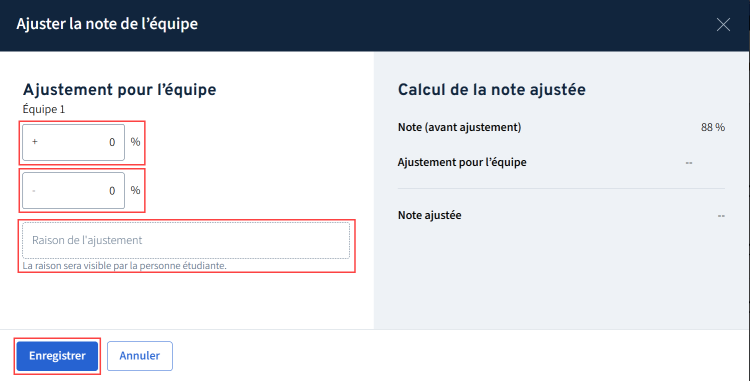Image resolution: width=750 pixels, height=381 pixels.
Task: Click the Note (avant ajustement) label
Action: pos(460,127)
